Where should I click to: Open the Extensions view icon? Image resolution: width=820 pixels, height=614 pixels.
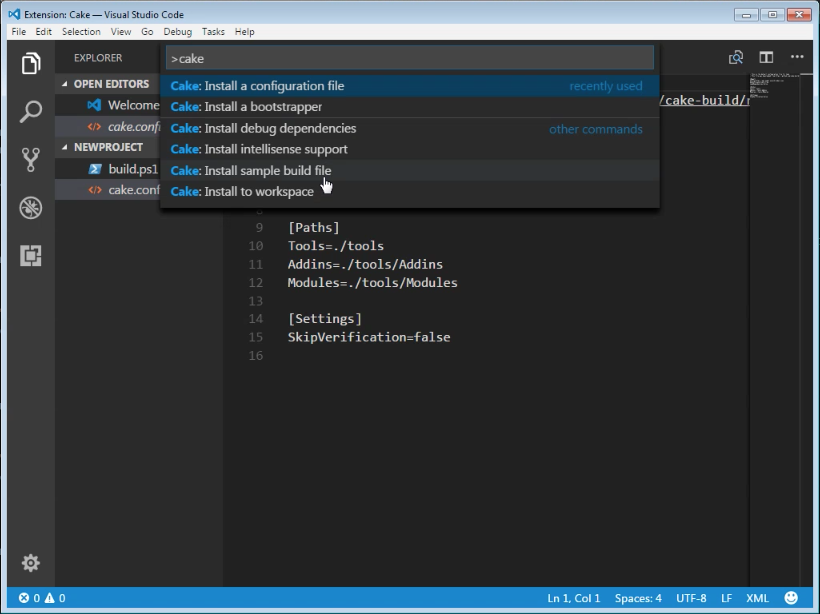(31, 256)
